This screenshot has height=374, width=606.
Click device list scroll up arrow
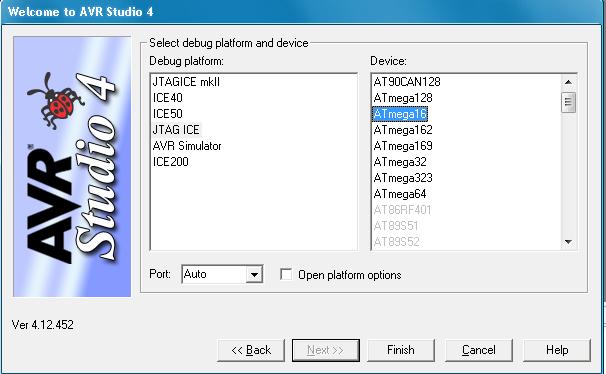(568, 82)
